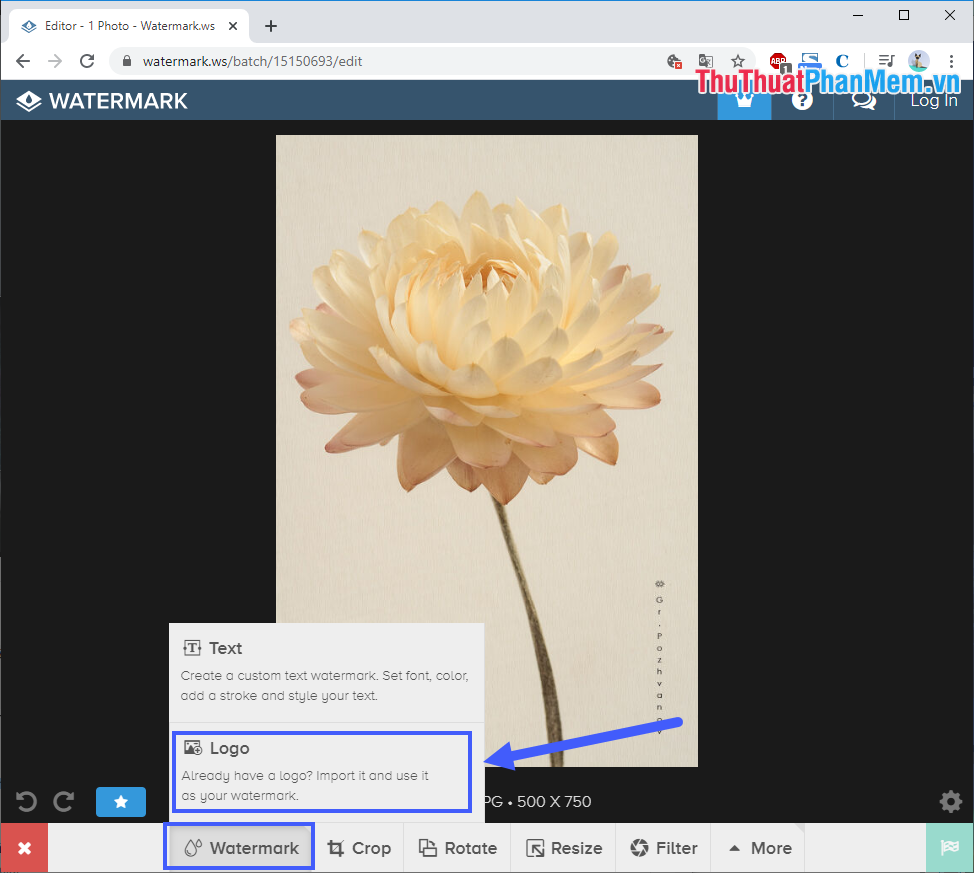Click the blue star templates button
Image resolution: width=974 pixels, height=873 pixels.
point(121,802)
